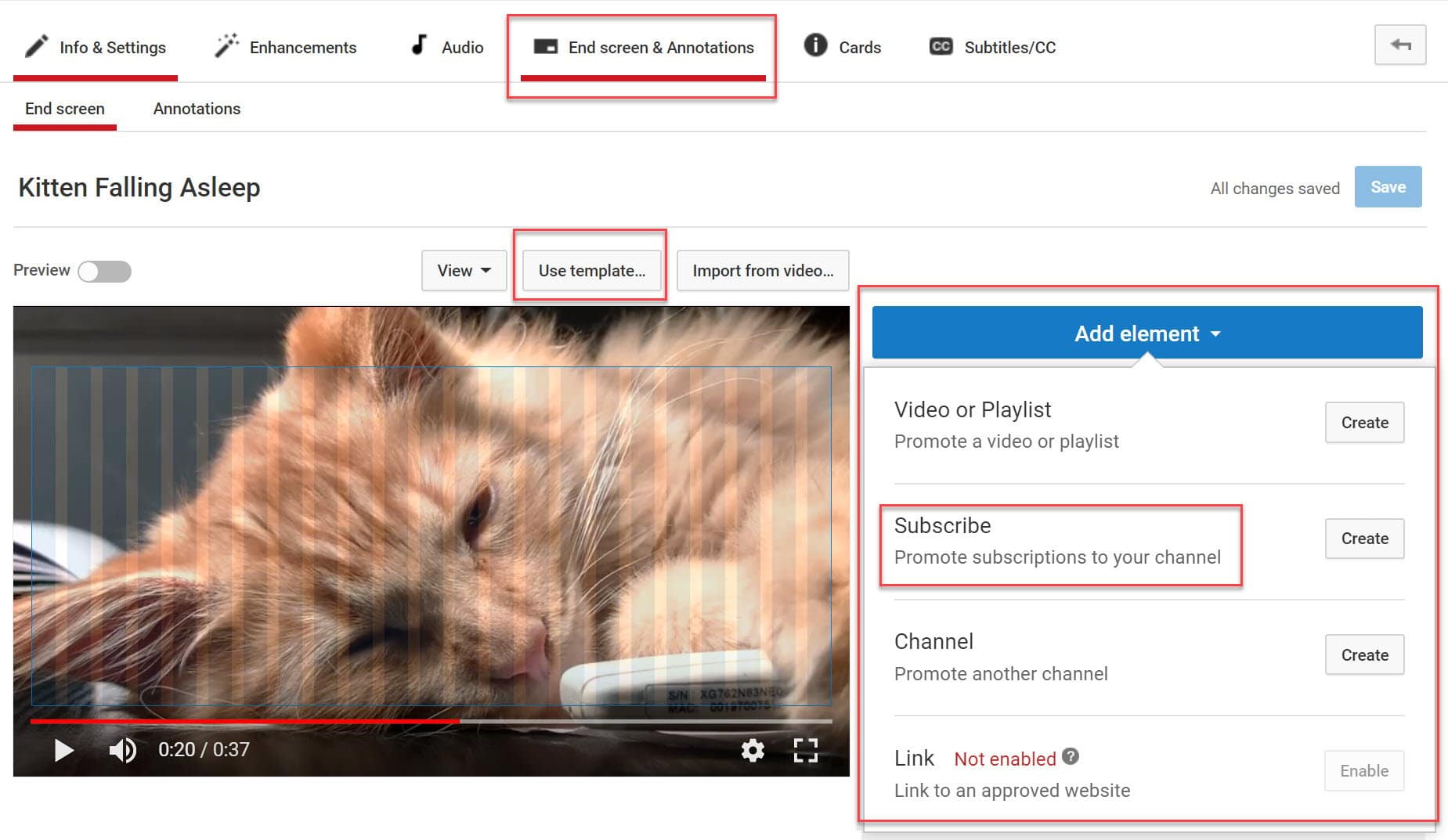
Task: Mute the video with the volume icon
Action: [121, 750]
